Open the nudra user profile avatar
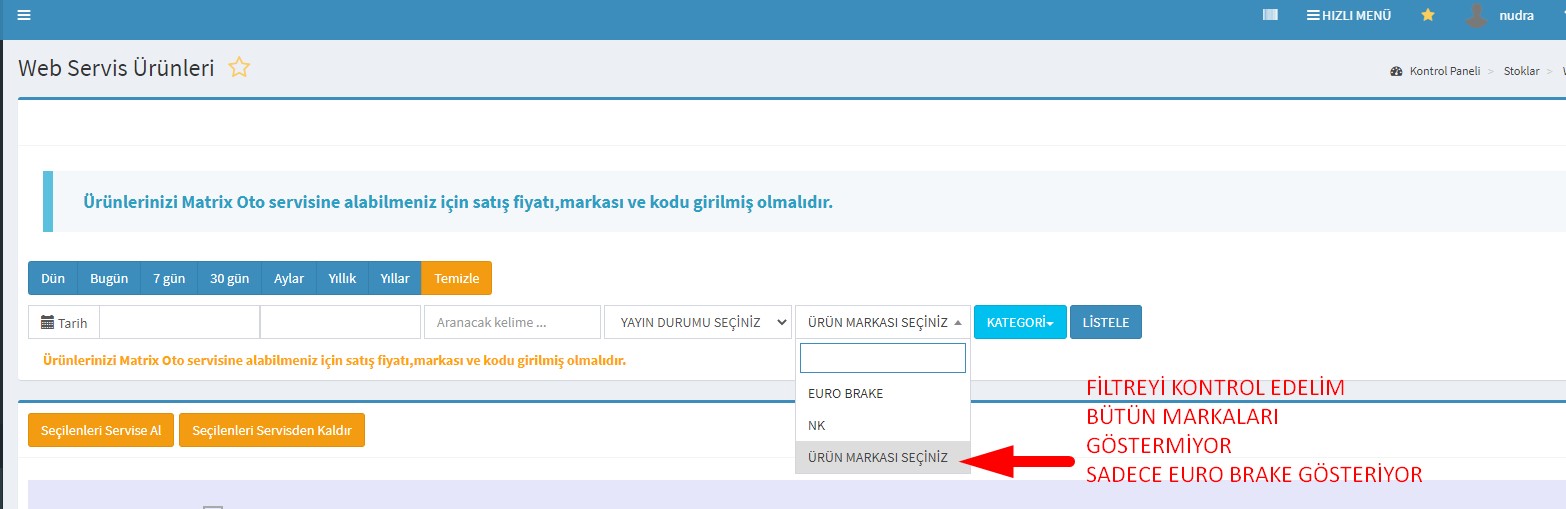The image size is (1566, 509). click(x=1476, y=15)
